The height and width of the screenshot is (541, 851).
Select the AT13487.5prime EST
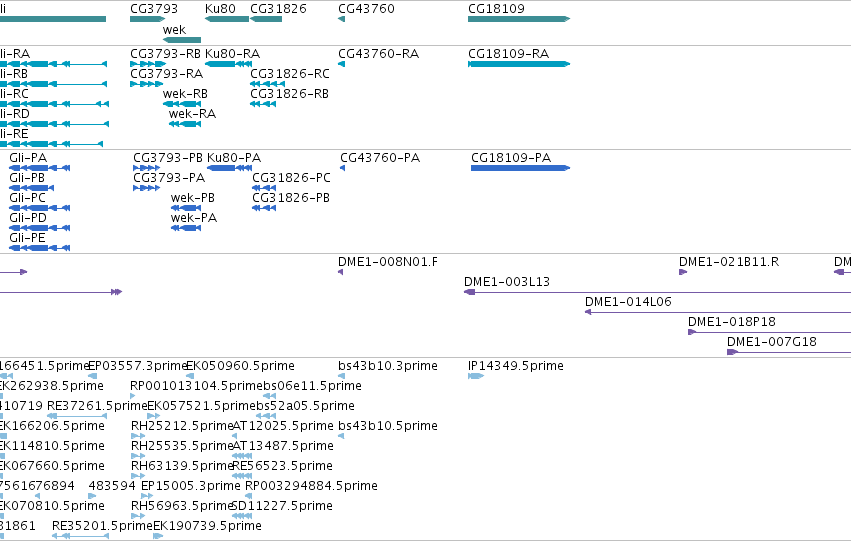point(242,456)
